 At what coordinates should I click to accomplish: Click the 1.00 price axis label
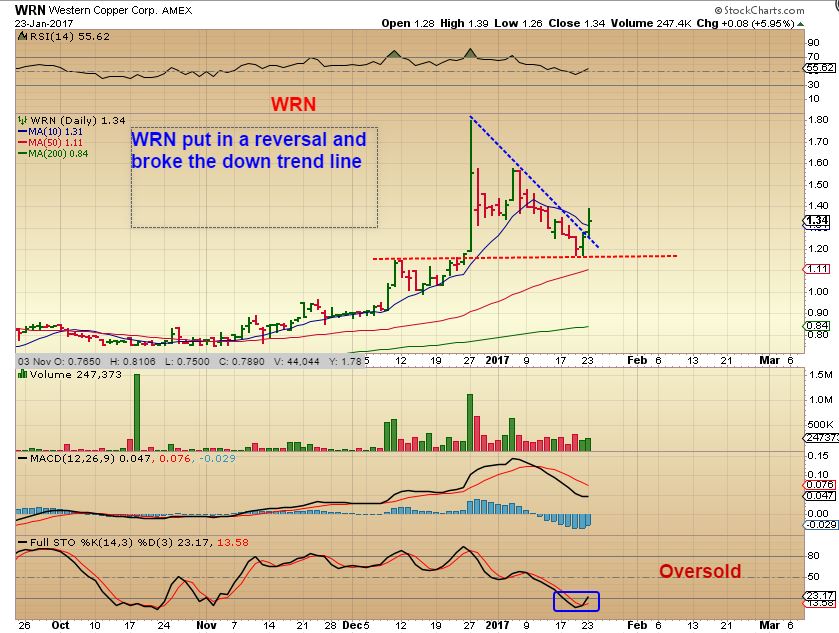pos(818,292)
